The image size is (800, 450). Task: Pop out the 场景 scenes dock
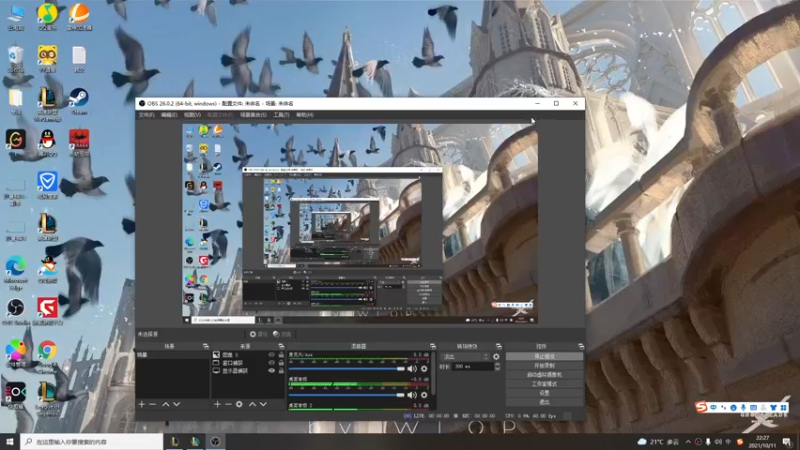pos(206,346)
